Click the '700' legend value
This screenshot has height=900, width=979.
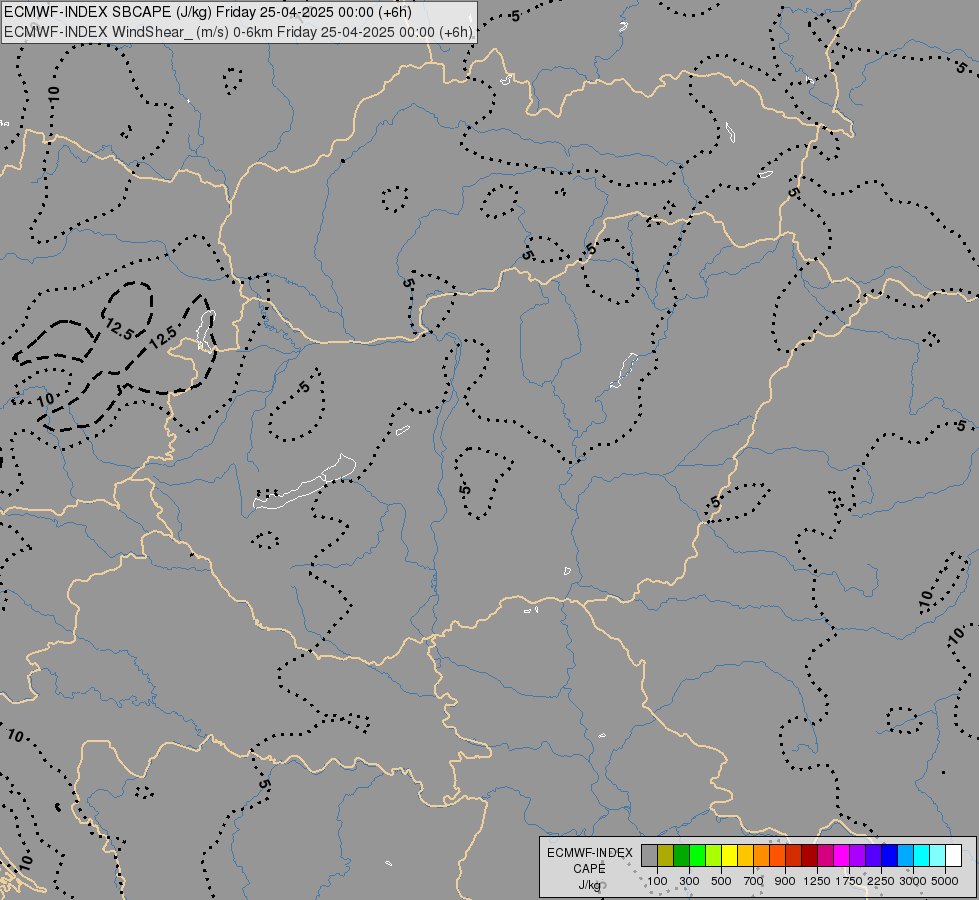[x=754, y=881]
